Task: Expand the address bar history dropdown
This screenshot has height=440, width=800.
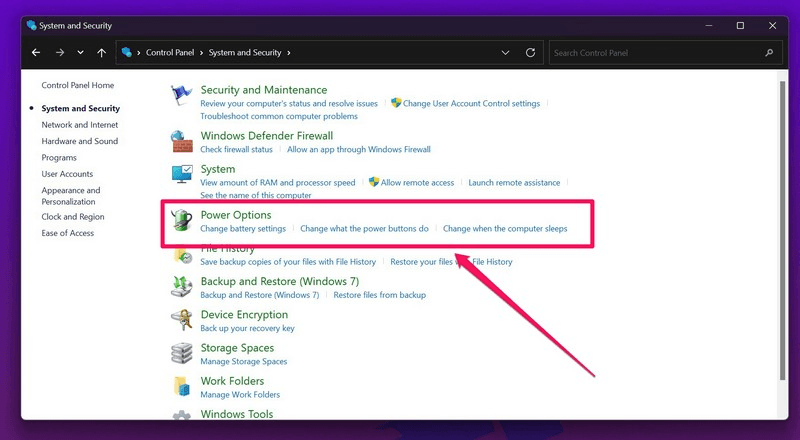Action: [x=505, y=52]
